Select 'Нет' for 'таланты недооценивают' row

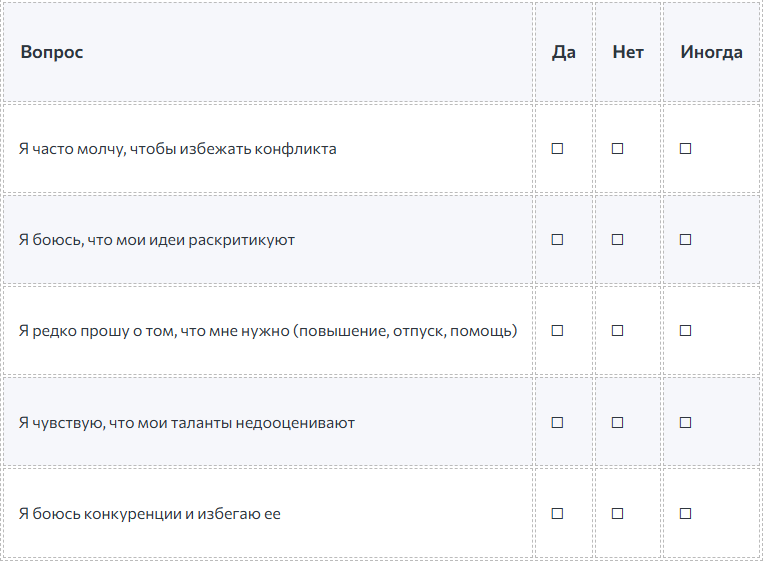pos(618,423)
